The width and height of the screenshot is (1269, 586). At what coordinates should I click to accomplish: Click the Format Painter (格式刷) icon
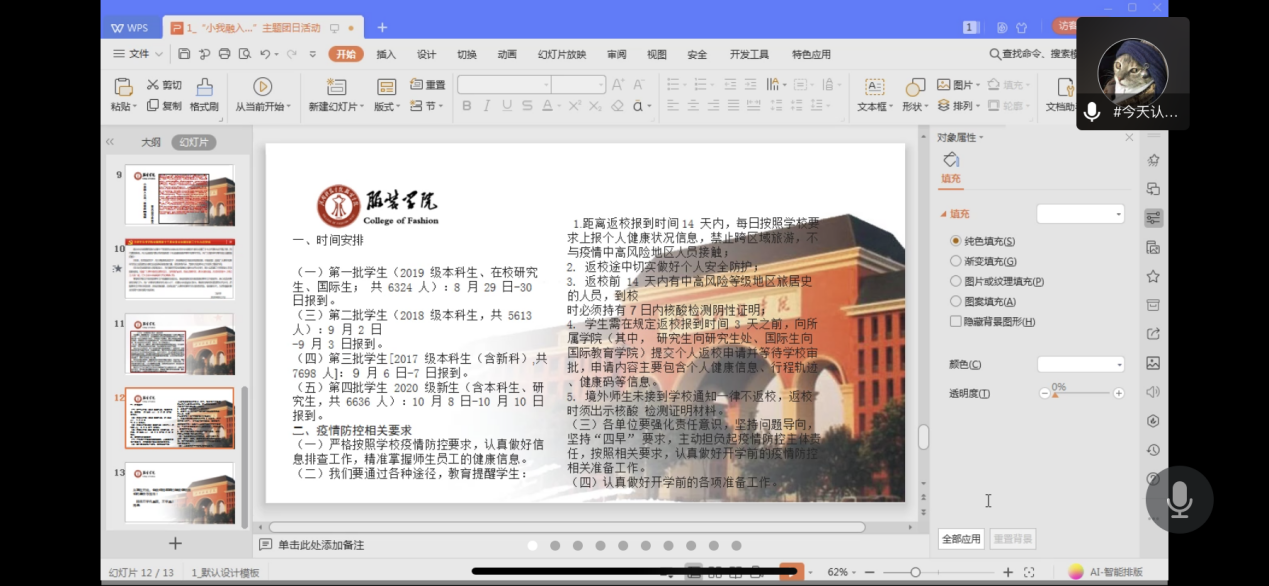point(204,87)
